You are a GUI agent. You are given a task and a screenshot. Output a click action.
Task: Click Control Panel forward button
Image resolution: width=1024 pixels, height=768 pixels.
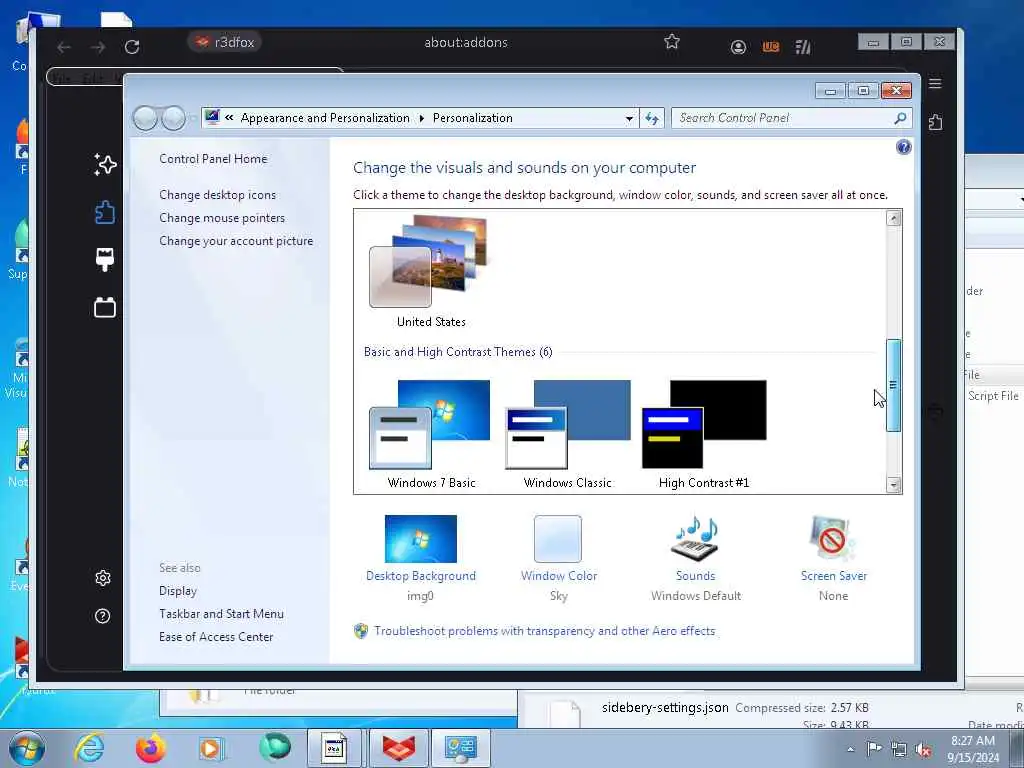click(174, 118)
